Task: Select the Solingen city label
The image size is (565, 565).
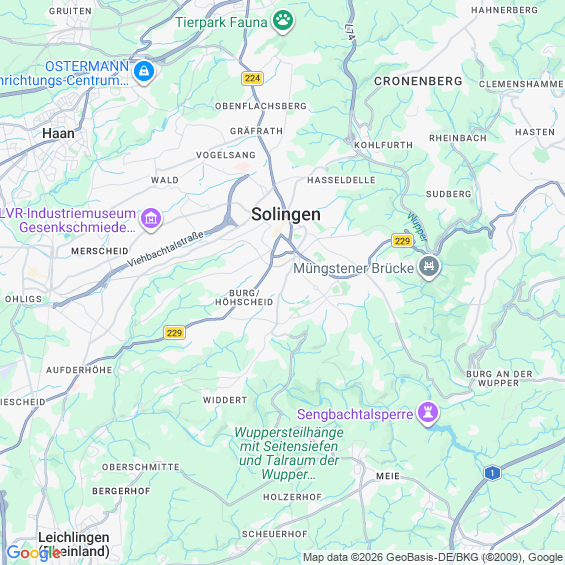Action: click(286, 214)
